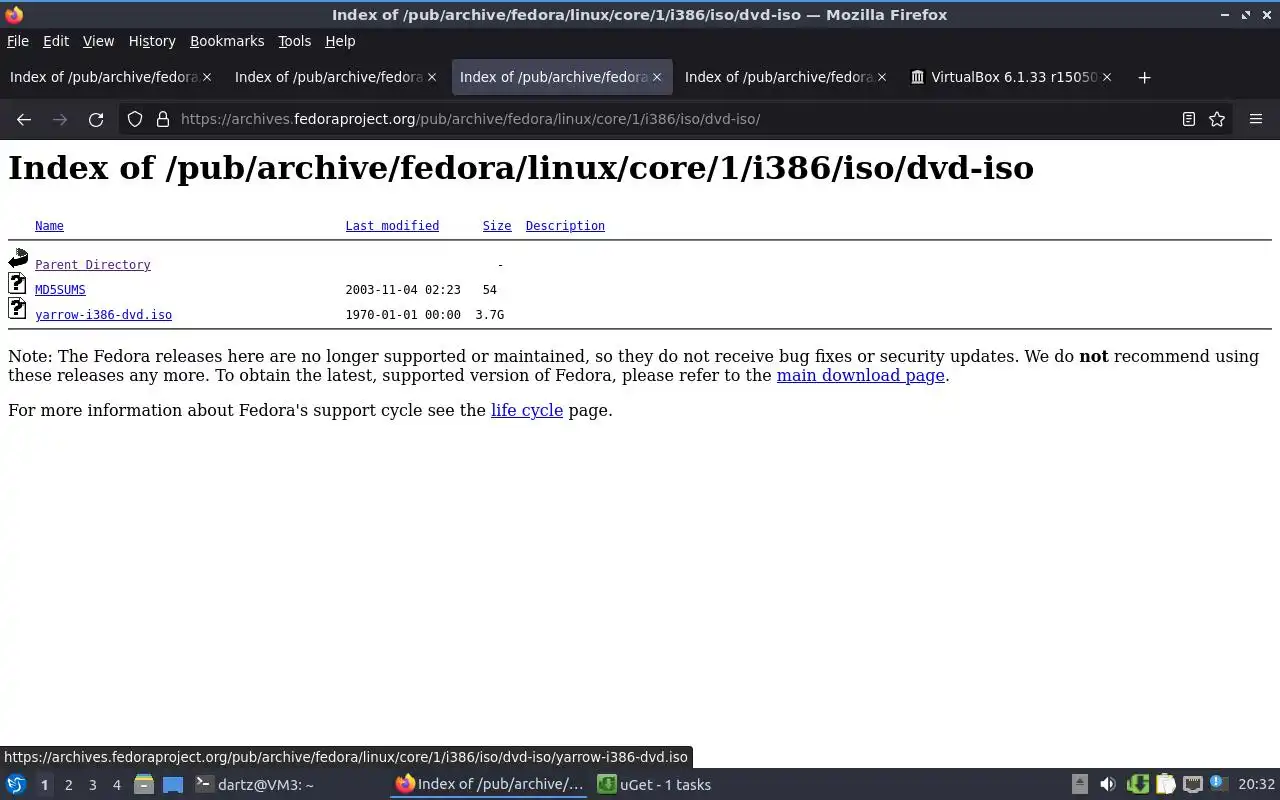Screen dimensions: 1280x800
Task: Open the Lubuntu start menu icon
Action: pyautogui.click(x=16, y=785)
